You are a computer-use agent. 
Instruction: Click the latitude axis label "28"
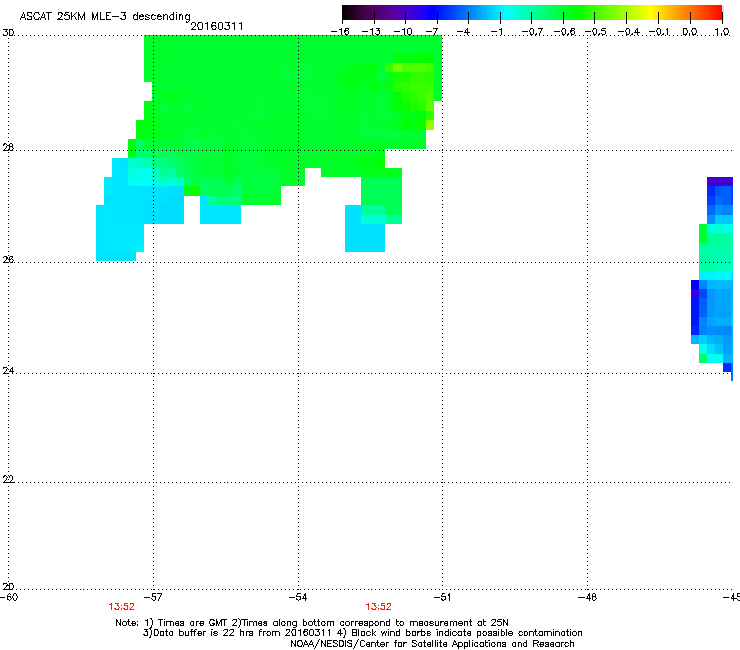tap(8, 147)
